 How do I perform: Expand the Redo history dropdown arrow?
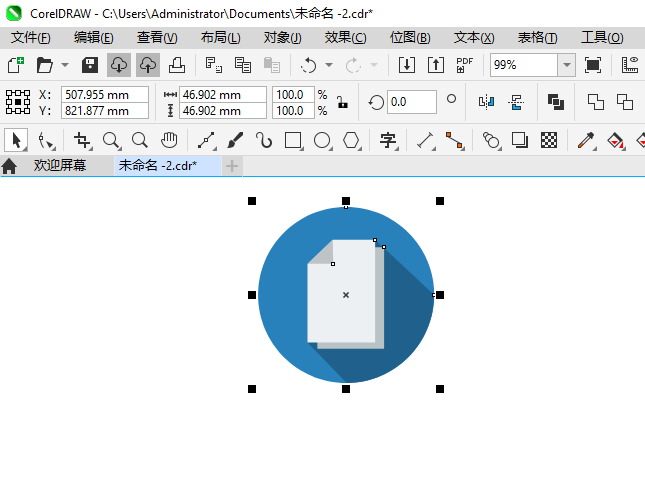pyautogui.click(x=374, y=65)
